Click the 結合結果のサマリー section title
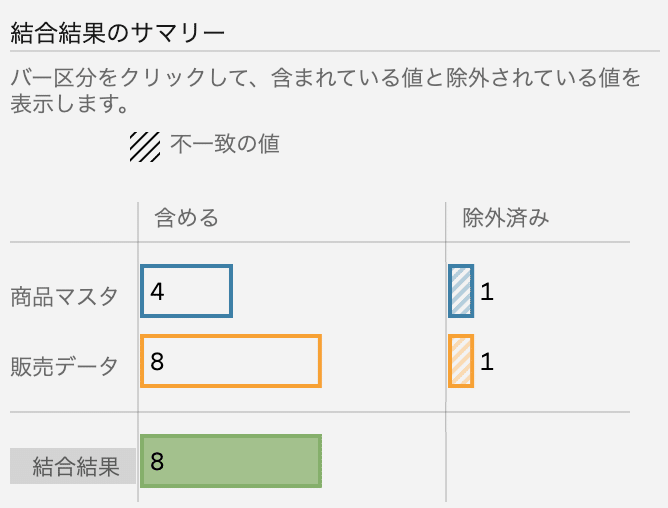 (x=118, y=33)
